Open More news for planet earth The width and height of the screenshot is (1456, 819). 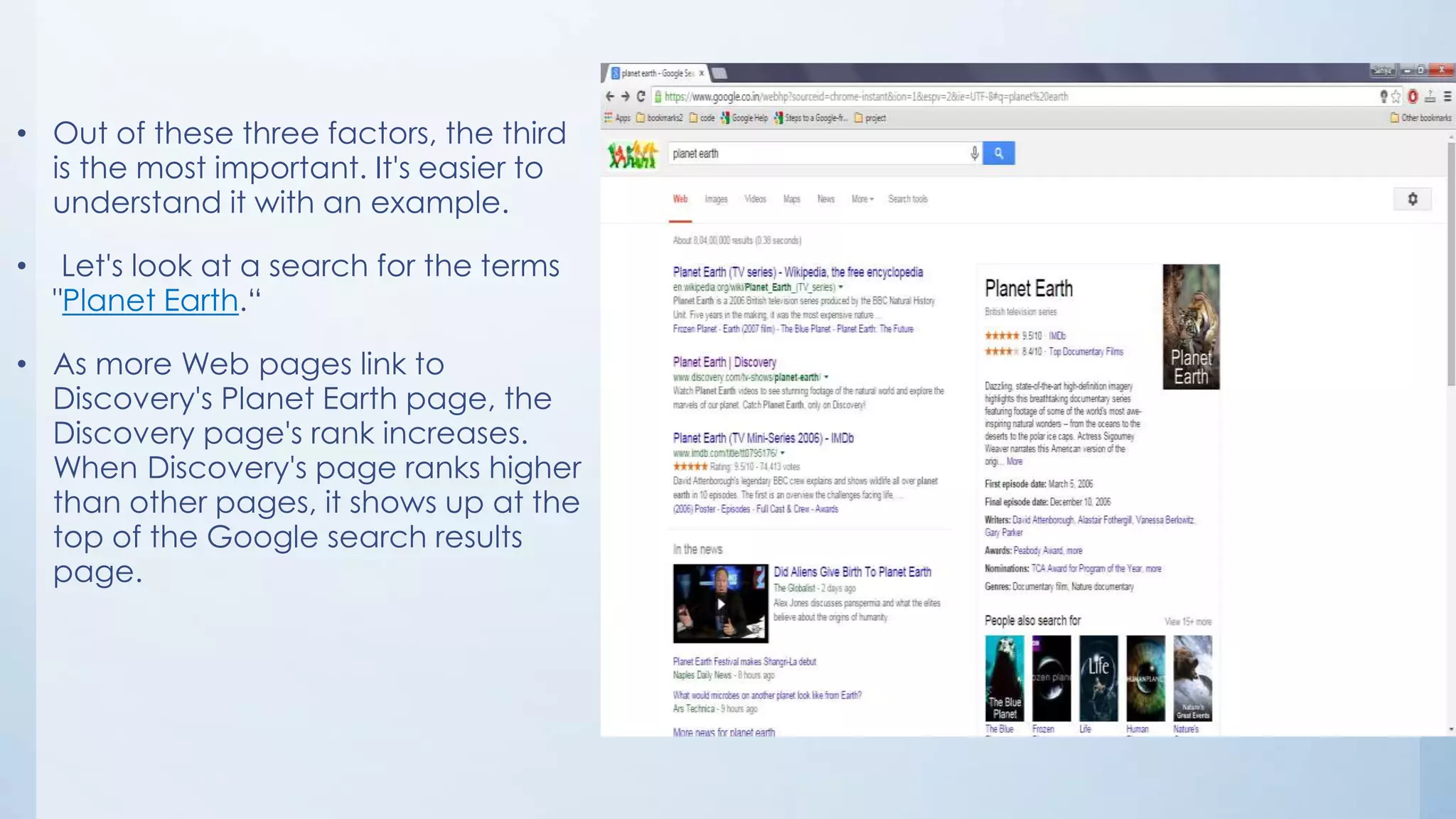(724, 732)
